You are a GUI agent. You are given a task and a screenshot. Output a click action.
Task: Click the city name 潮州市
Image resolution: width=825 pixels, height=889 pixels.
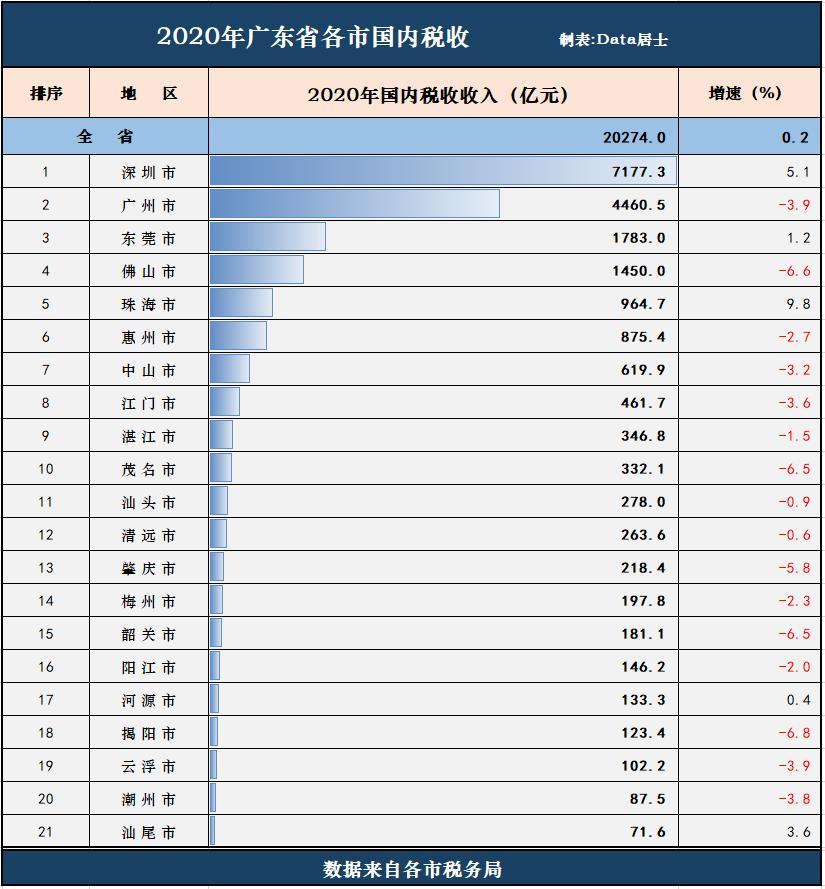click(x=149, y=799)
